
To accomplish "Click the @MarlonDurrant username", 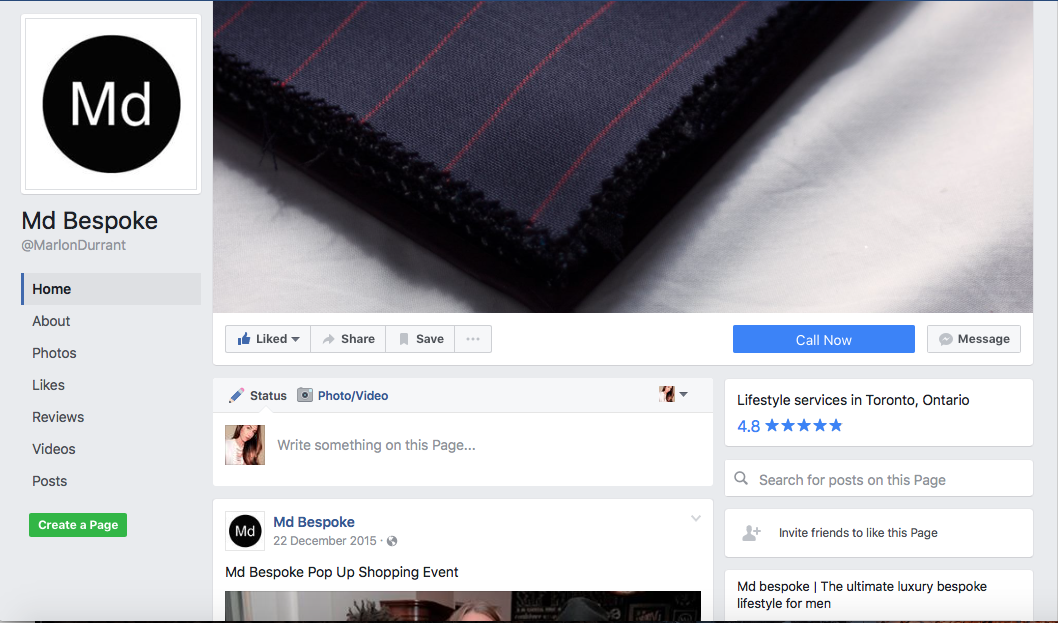I will coord(74,246).
